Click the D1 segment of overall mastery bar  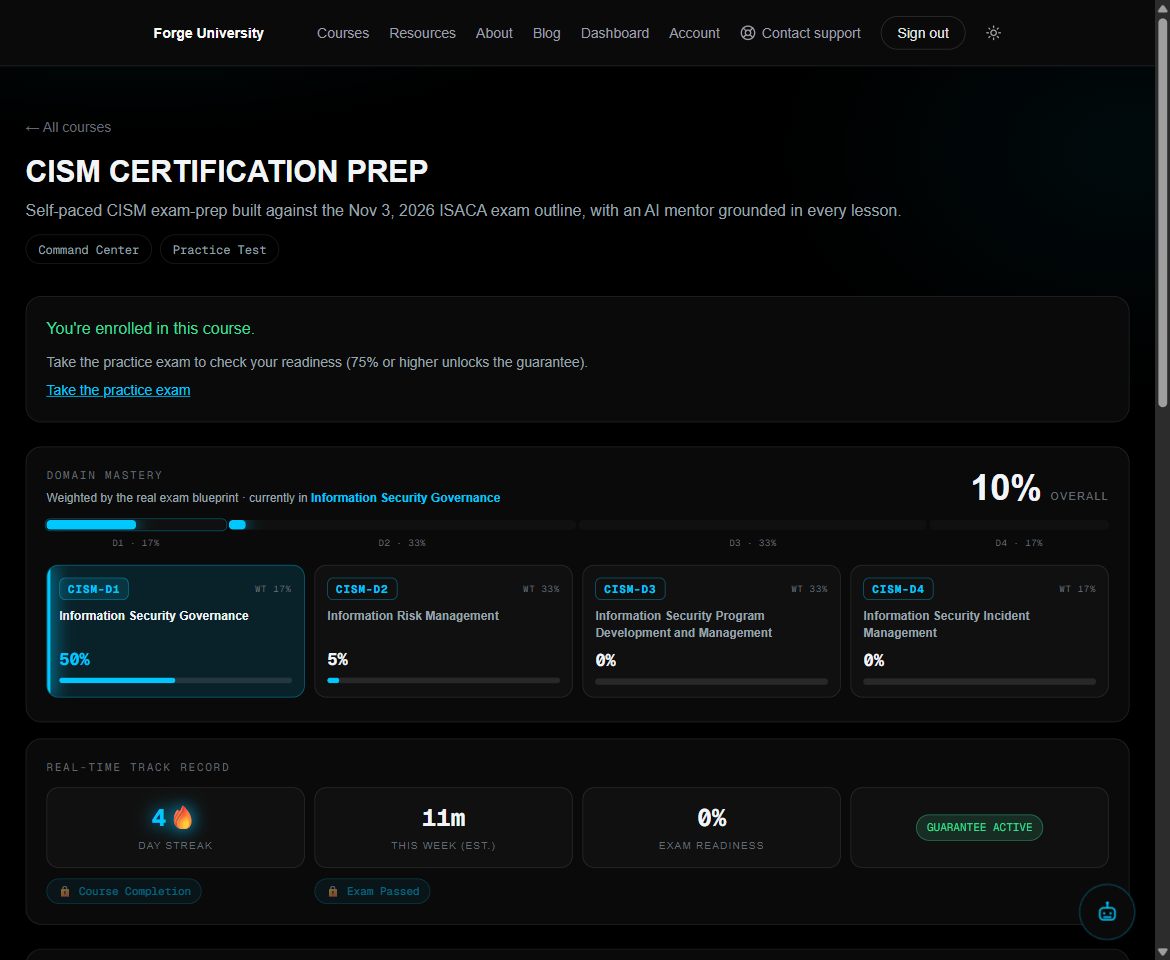click(136, 525)
